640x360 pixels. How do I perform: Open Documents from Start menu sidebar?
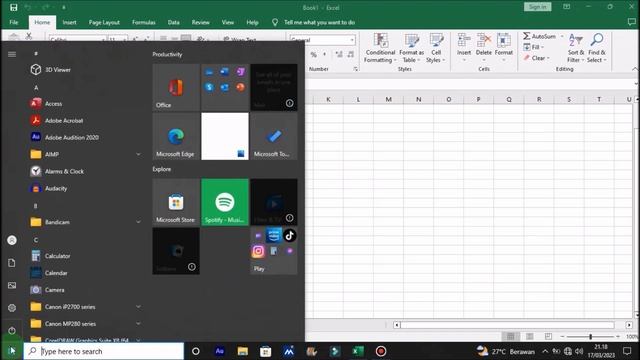pos(12,263)
